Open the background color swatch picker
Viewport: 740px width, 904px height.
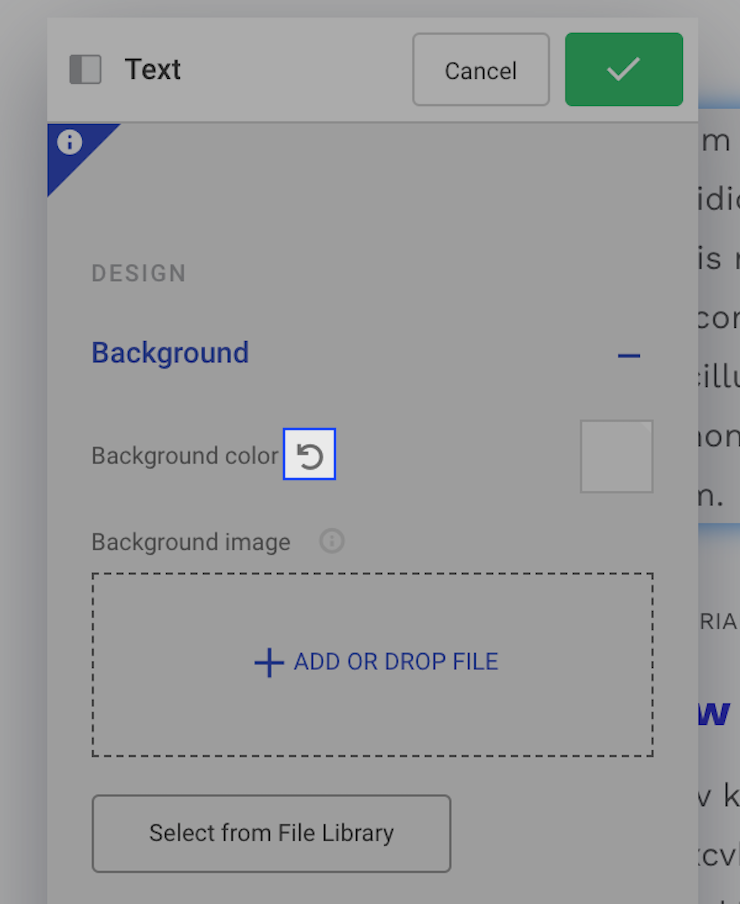616,456
